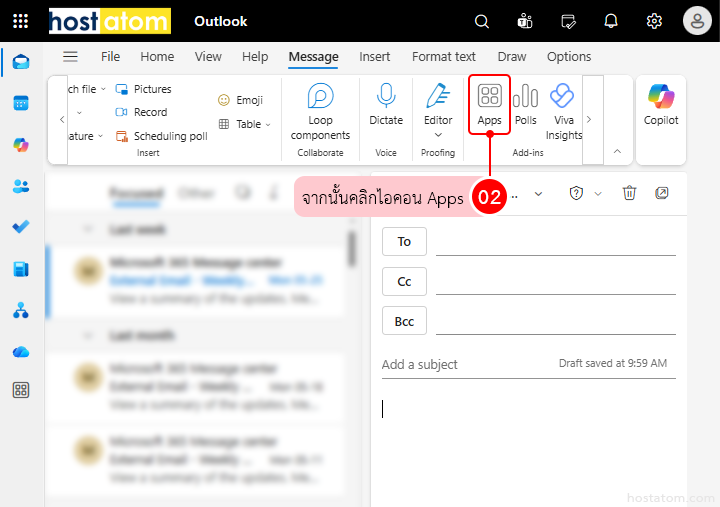Open My Day calendar-check icon
The image size is (720, 507).
point(568,21)
